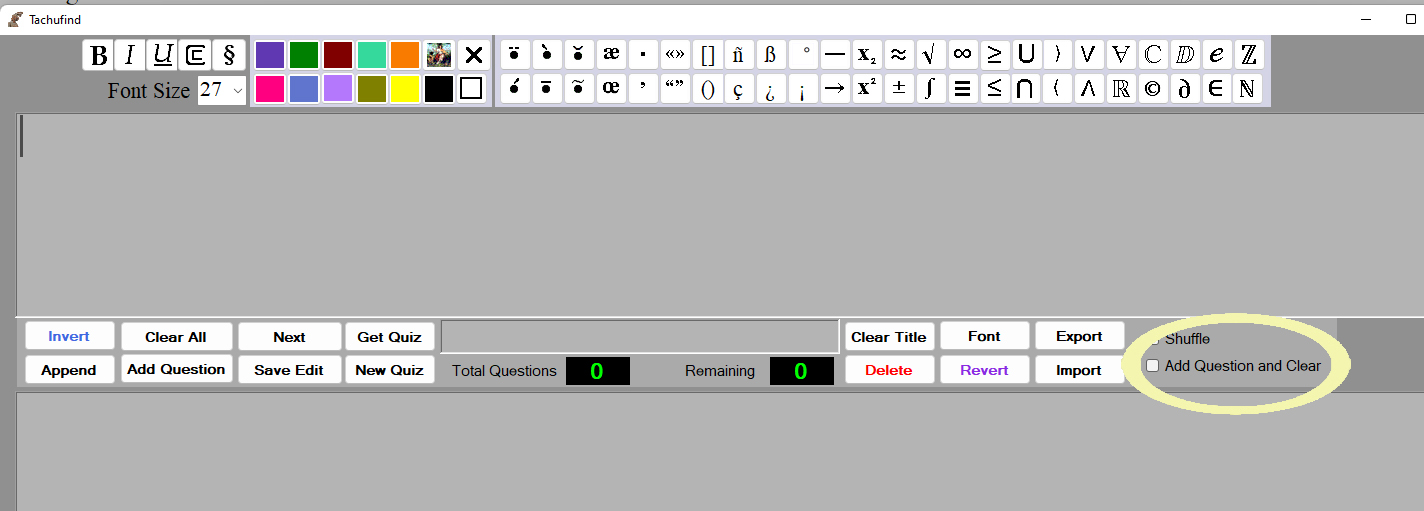Click the Export button
The height and width of the screenshot is (511, 1424).
click(1080, 336)
